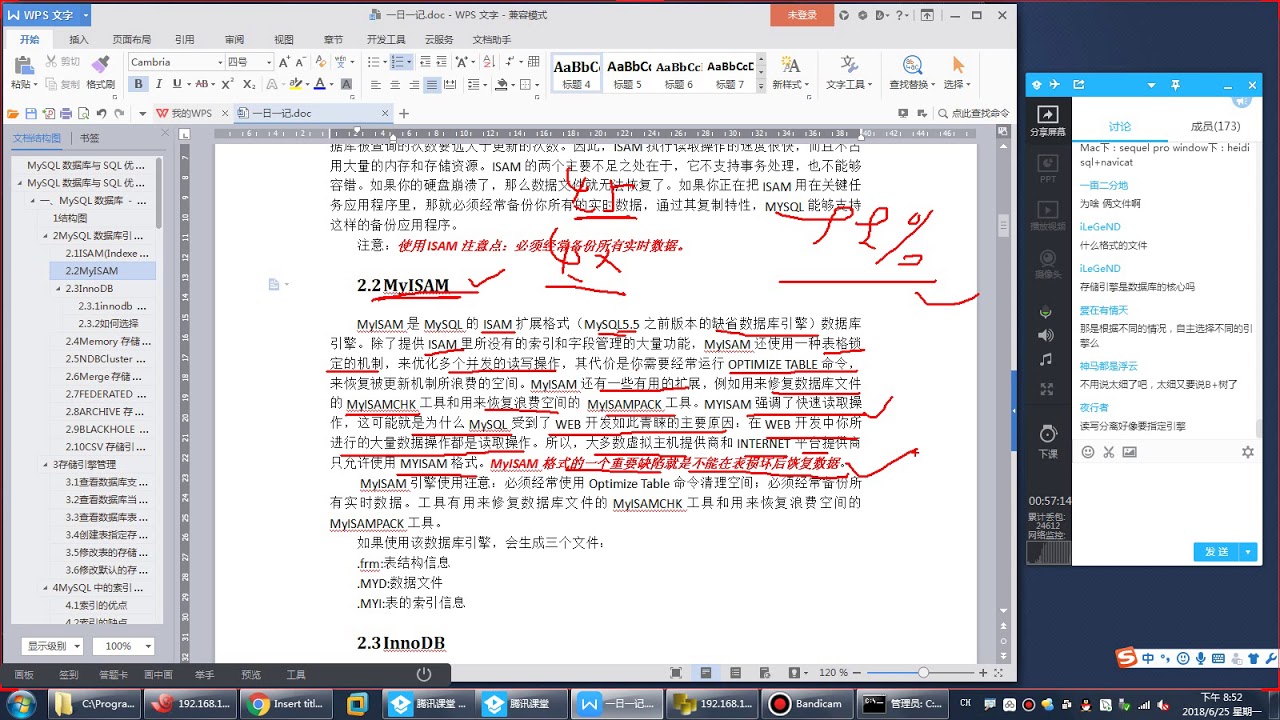Viewport: 1280px width, 720px height.
Task: Click the music note icon
Action: click(x=1046, y=360)
